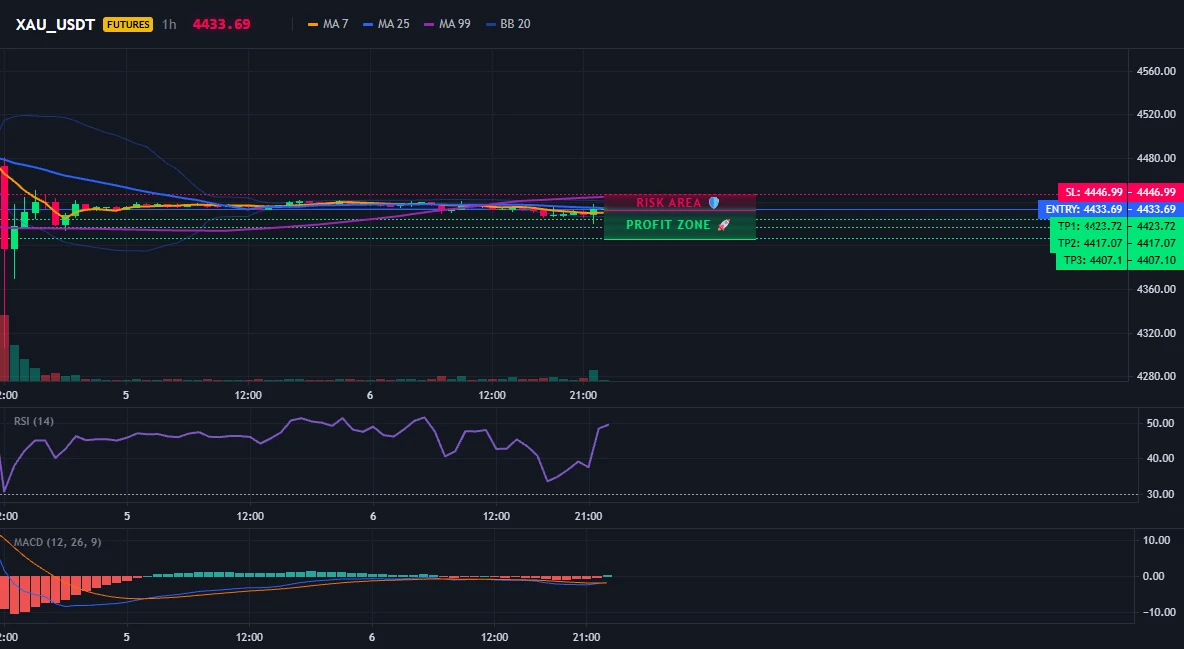
Task: Click the shield icon in RISK AREA
Action: (x=714, y=202)
